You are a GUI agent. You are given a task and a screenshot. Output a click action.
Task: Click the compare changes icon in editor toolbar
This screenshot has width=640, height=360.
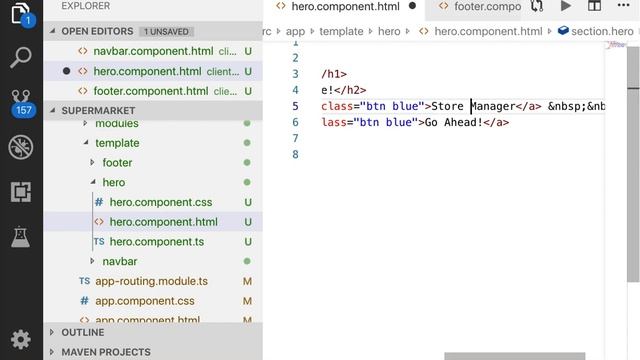pos(537,6)
